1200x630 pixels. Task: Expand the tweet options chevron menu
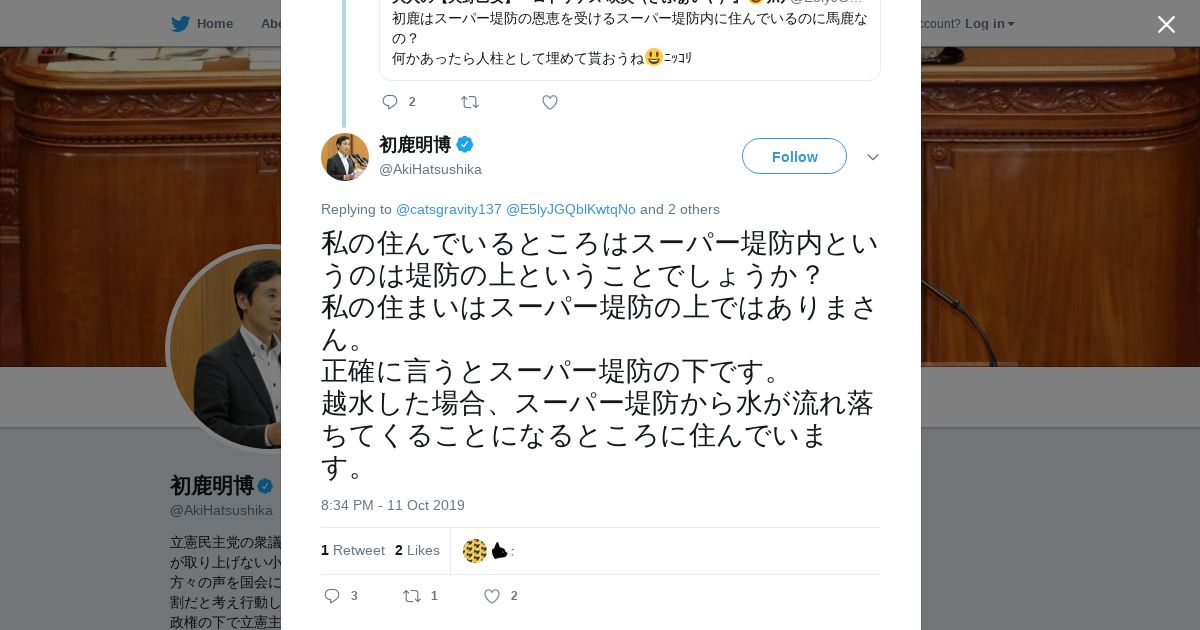point(872,157)
